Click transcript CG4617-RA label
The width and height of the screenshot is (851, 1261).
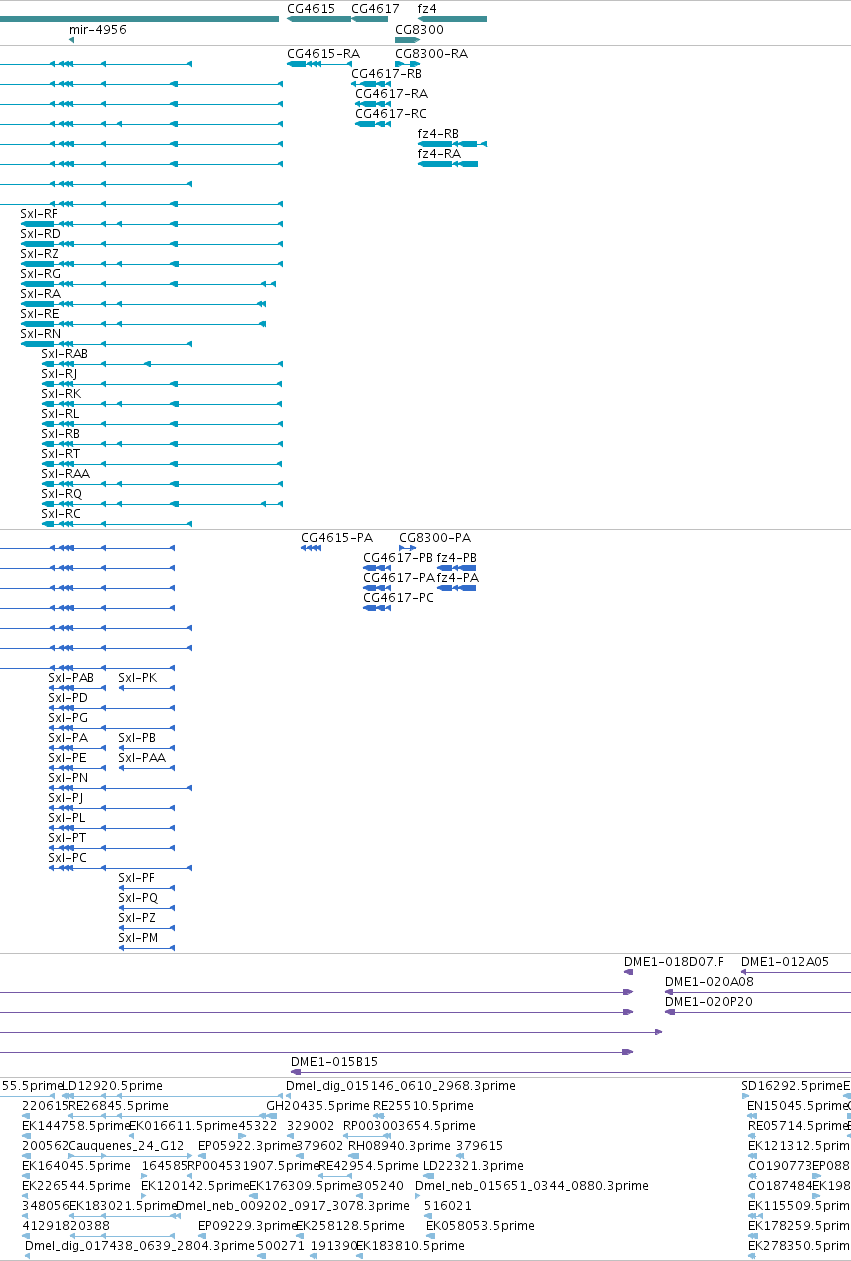coord(391,94)
